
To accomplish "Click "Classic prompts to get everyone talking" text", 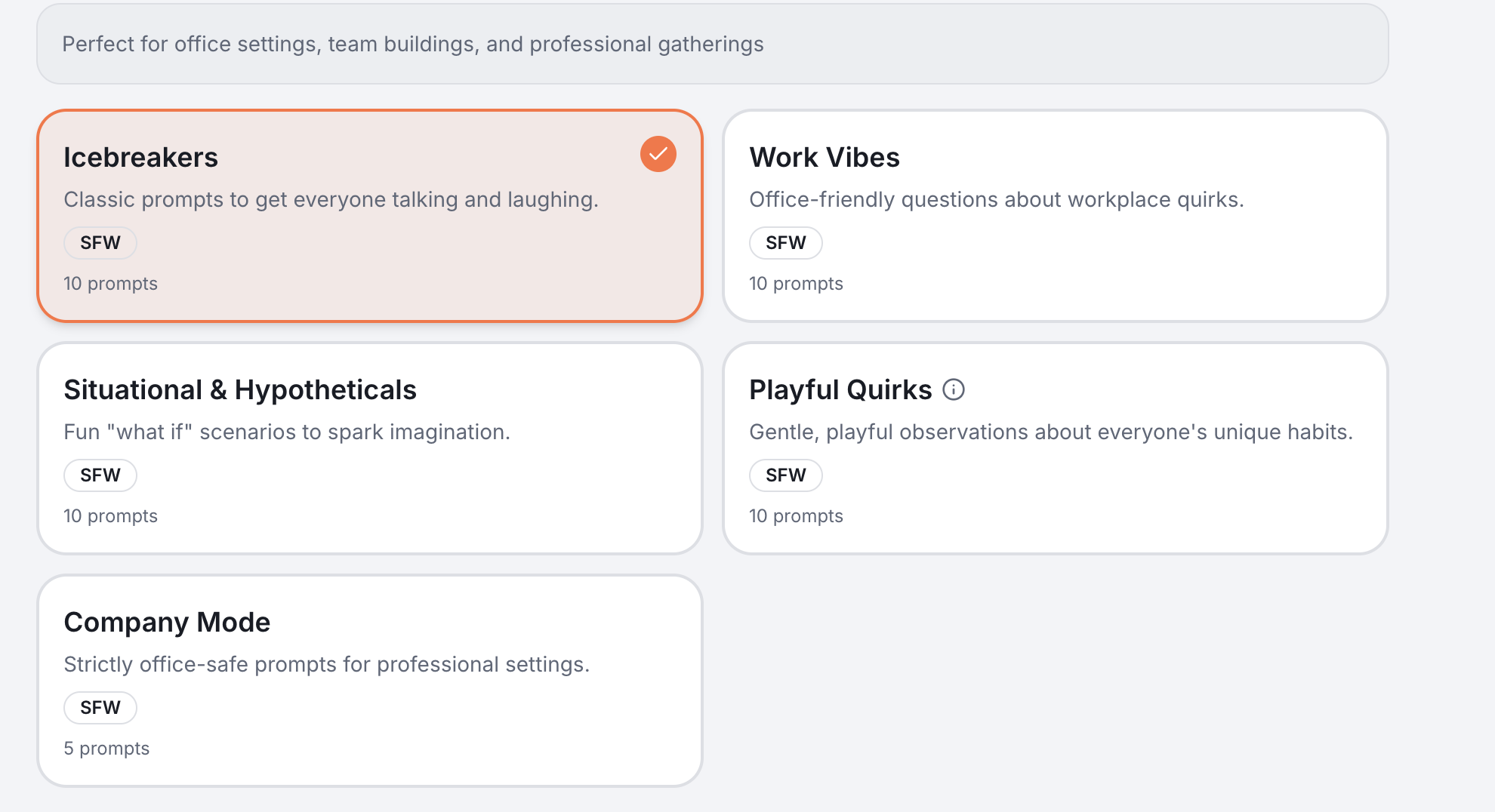I will 331,199.
